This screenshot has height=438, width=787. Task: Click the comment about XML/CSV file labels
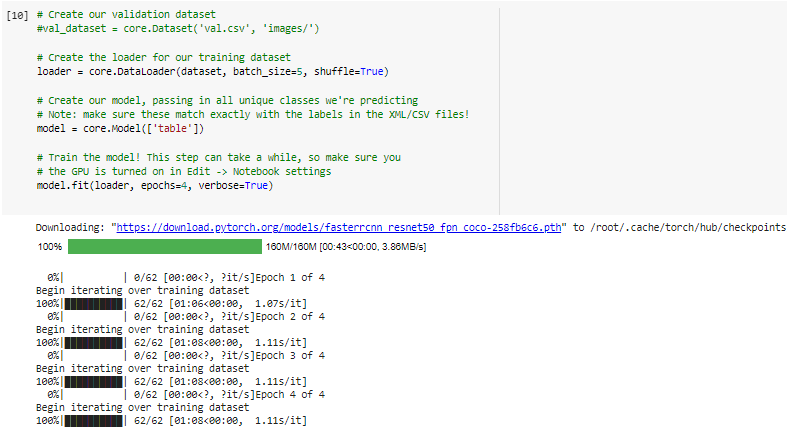[x=253, y=114]
